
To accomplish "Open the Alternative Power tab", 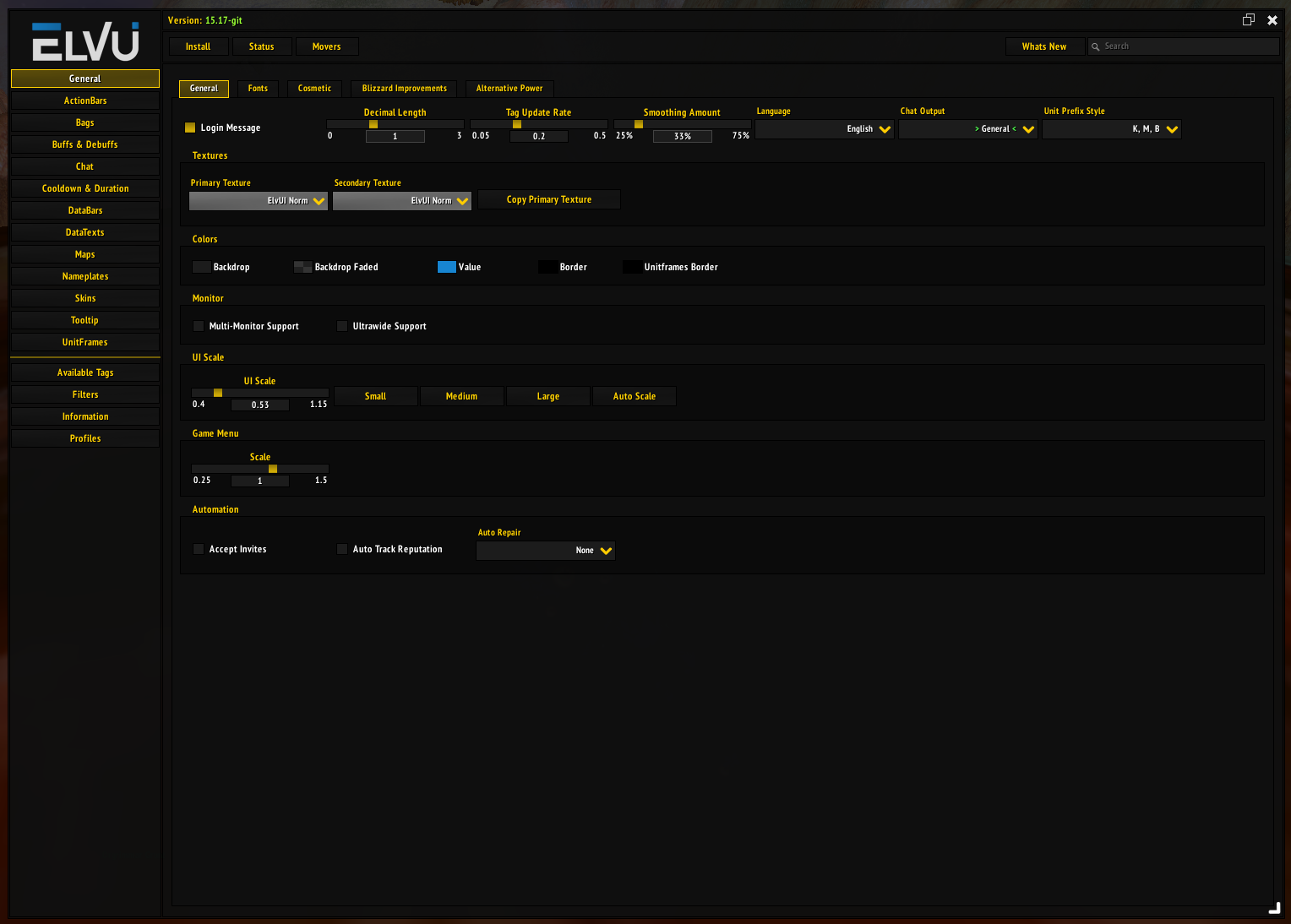I will click(509, 89).
